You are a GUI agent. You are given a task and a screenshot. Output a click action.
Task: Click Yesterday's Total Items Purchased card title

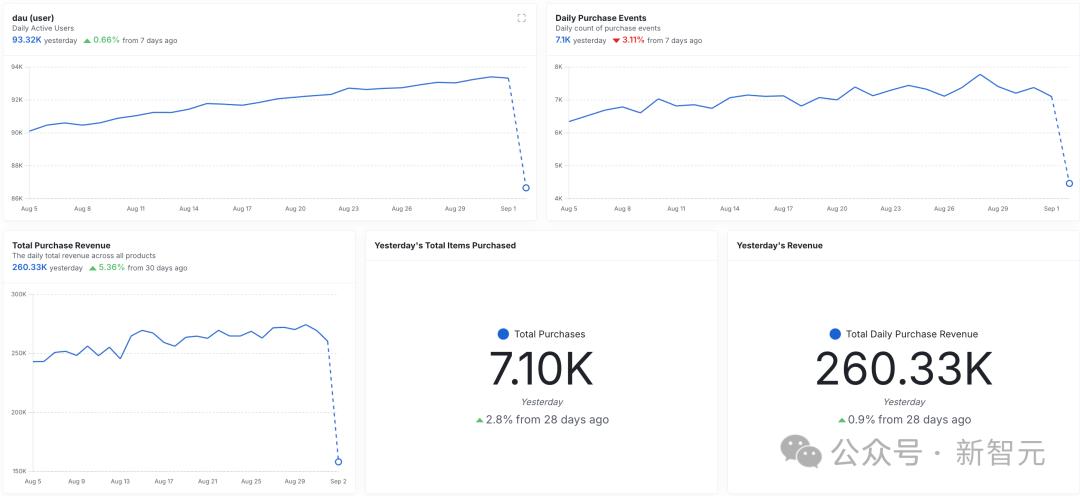[x=445, y=245]
